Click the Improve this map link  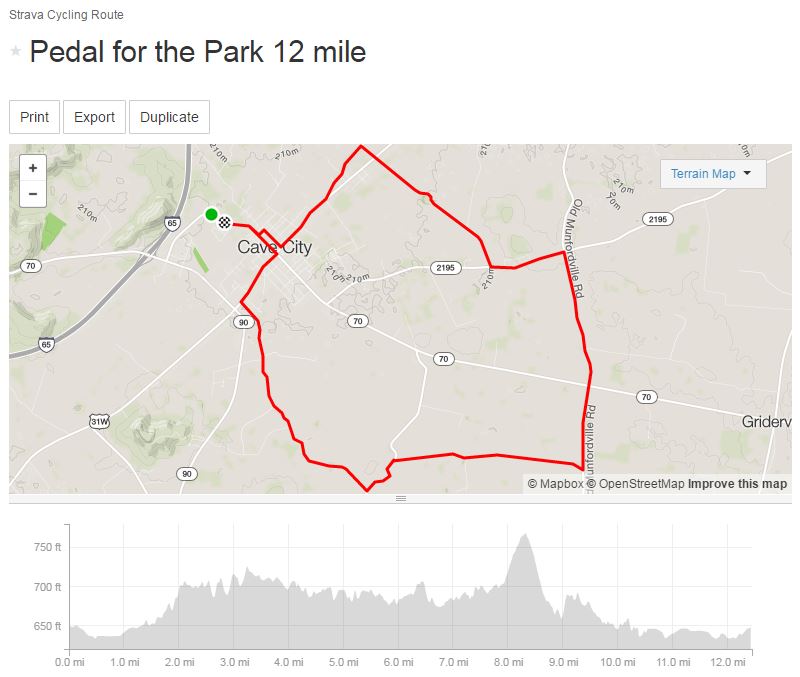click(737, 484)
